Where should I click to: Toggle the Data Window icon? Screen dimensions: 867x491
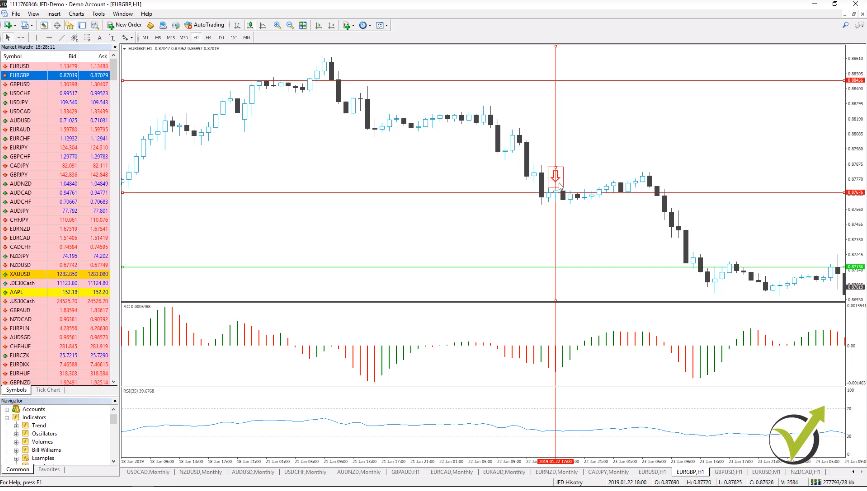(57, 25)
